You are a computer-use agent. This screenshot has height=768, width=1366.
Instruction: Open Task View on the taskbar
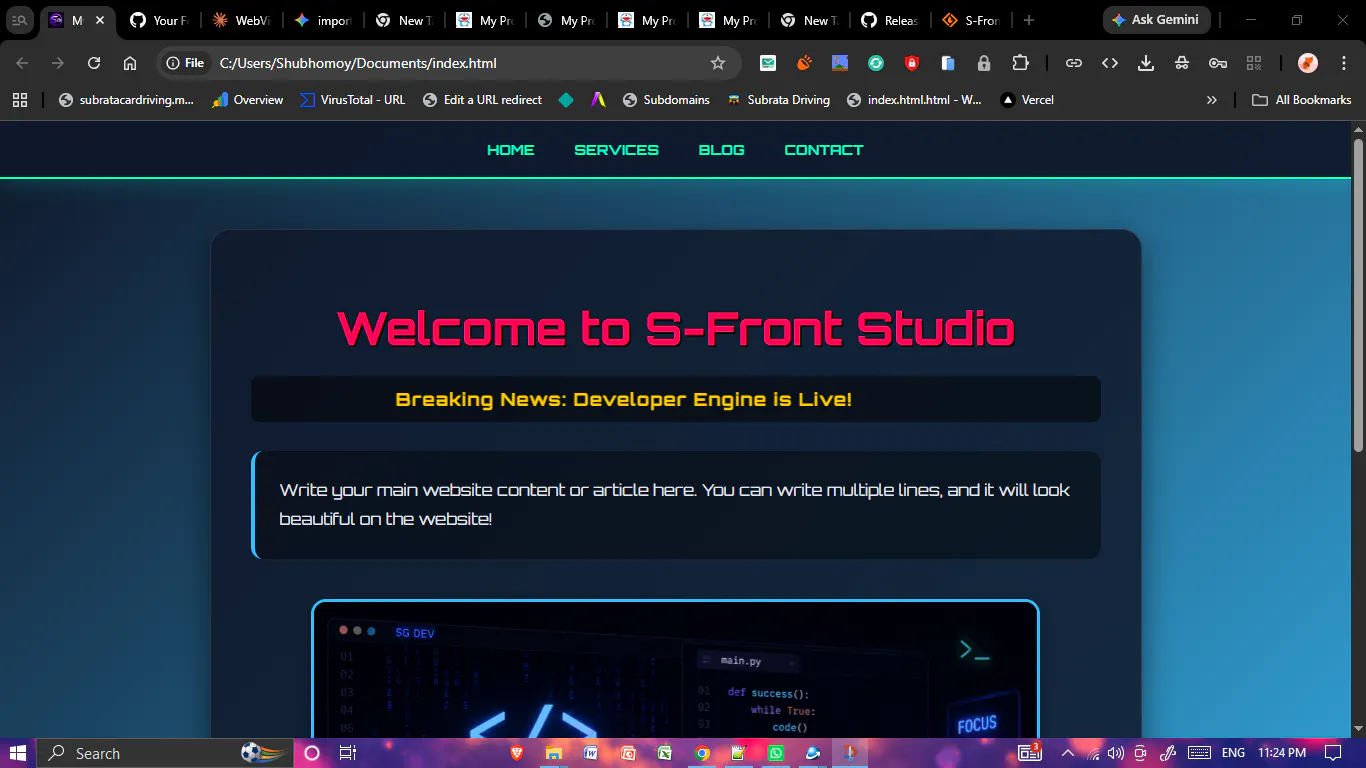[348, 753]
